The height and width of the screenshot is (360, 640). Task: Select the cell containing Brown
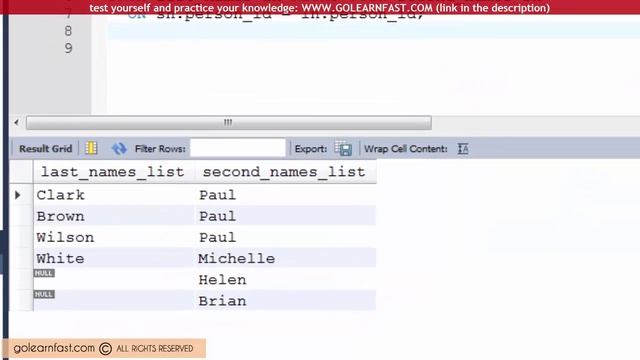coord(114,216)
